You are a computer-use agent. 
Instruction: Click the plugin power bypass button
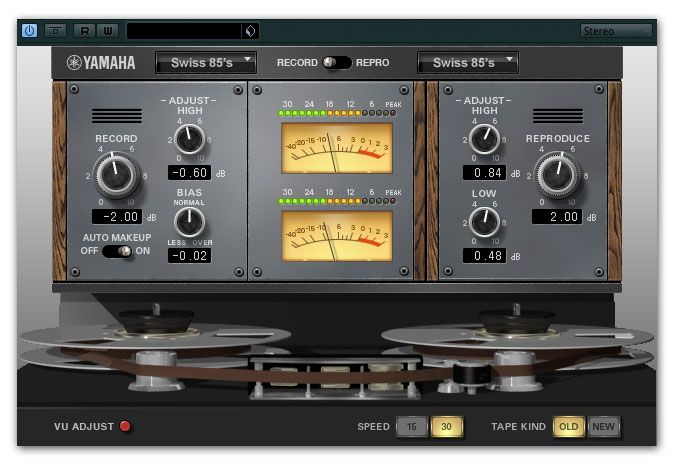pyautogui.click(x=29, y=31)
